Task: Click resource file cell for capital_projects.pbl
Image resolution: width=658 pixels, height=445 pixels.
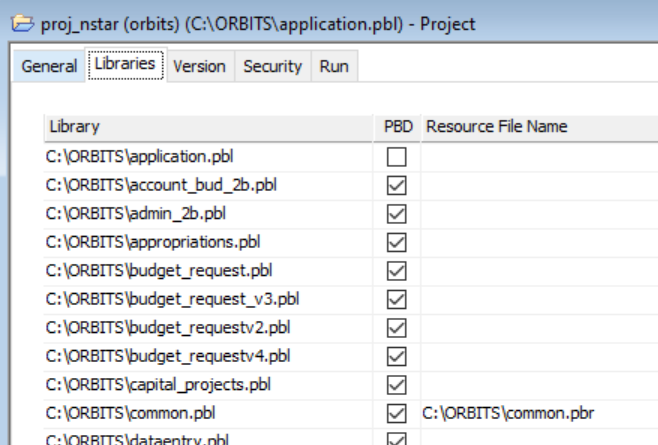Action: coord(540,385)
